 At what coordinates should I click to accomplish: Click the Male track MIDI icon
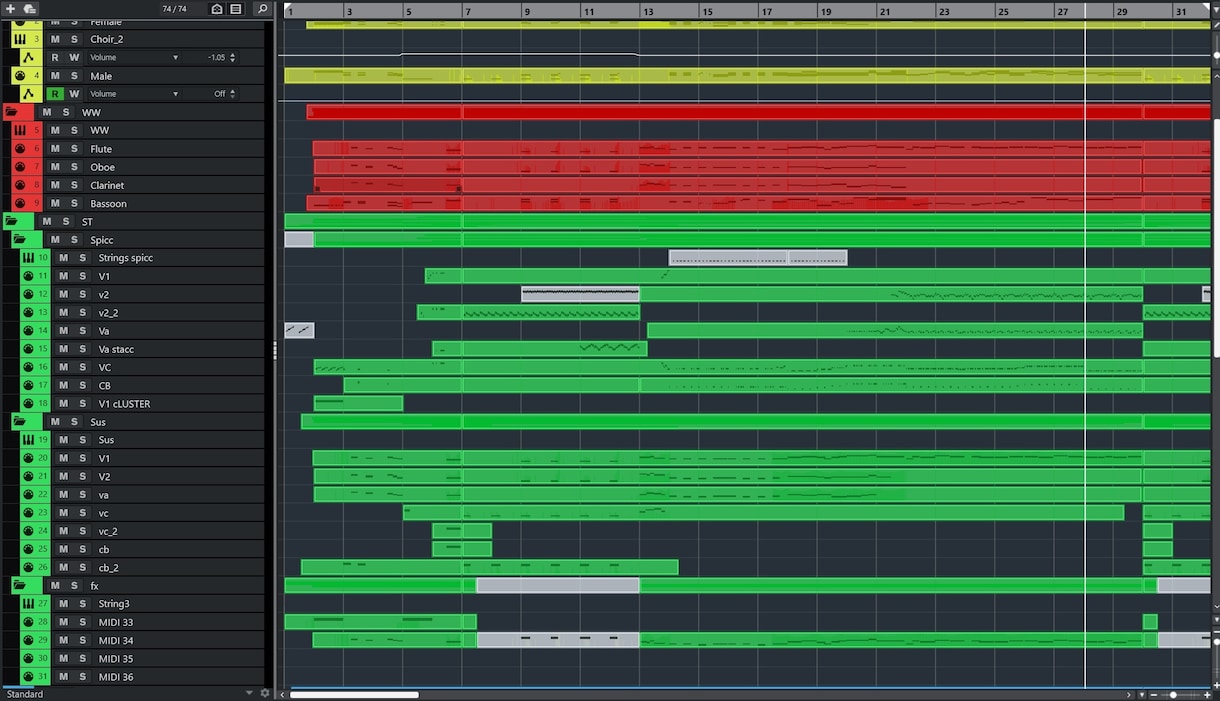pyautogui.click(x=20, y=76)
